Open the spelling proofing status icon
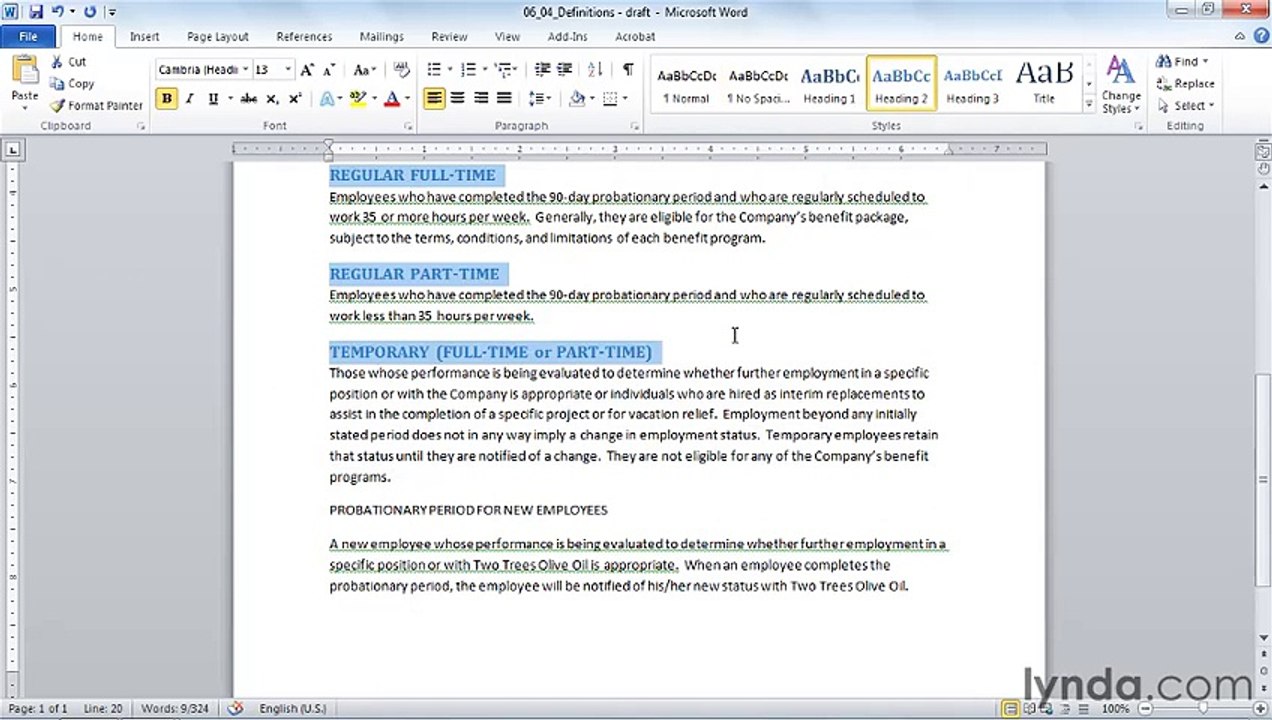 pos(235,708)
